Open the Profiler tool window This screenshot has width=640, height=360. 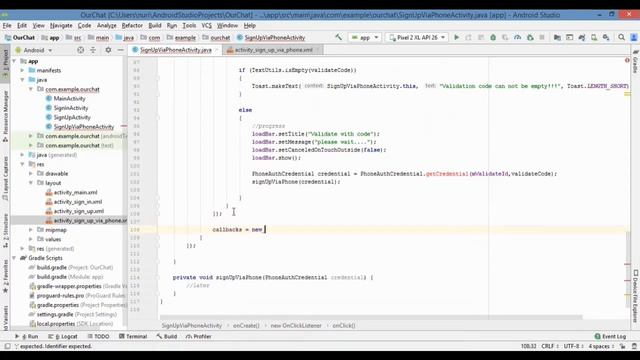pos(198,336)
